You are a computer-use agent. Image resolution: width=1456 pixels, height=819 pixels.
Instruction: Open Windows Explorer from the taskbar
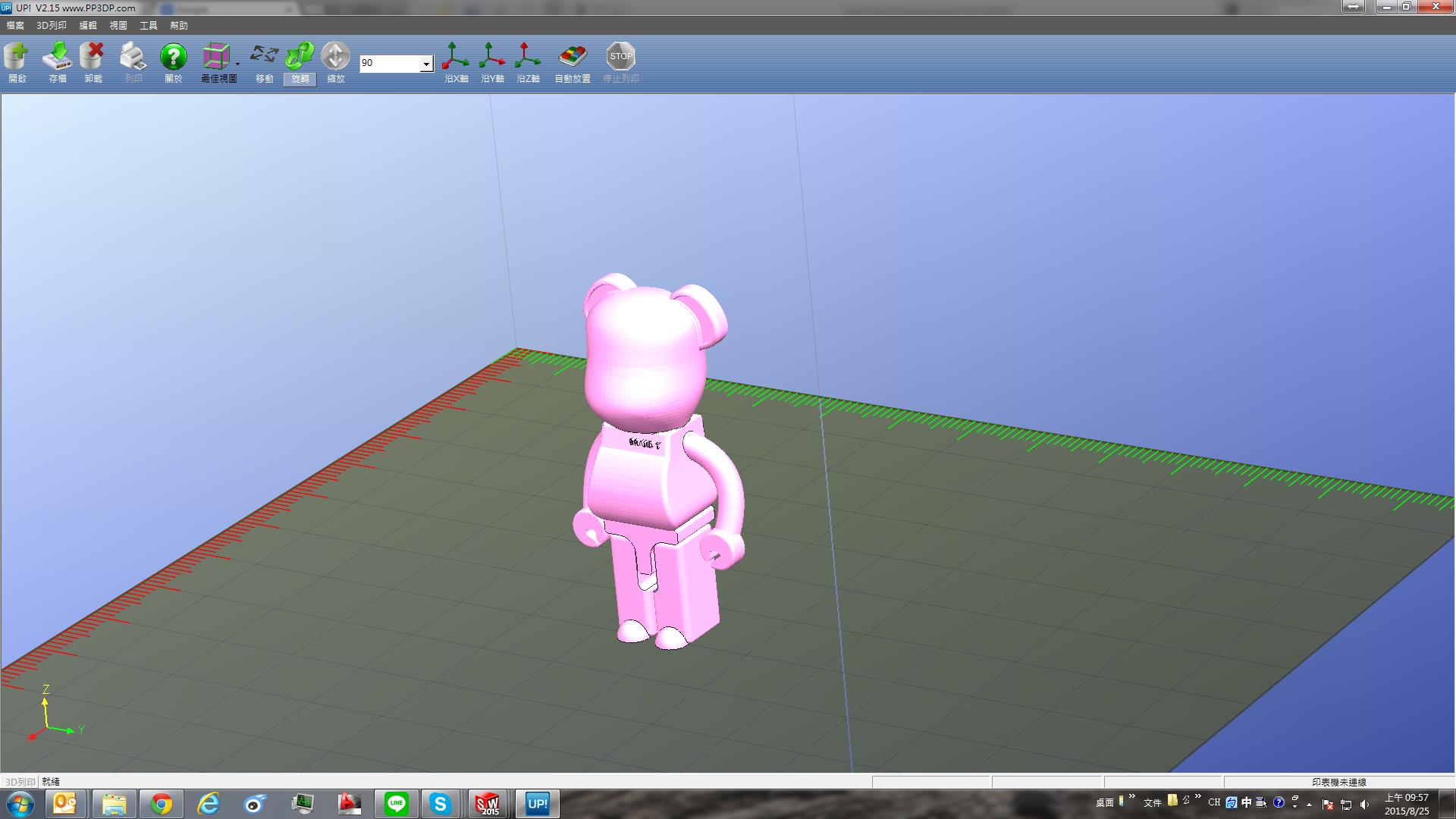[114, 804]
